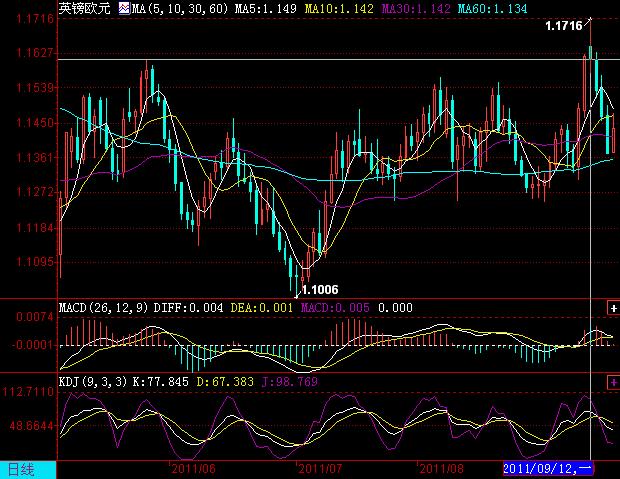Click the 112.7110 KDJ axis label
This screenshot has width=620, height=479.
28,392
